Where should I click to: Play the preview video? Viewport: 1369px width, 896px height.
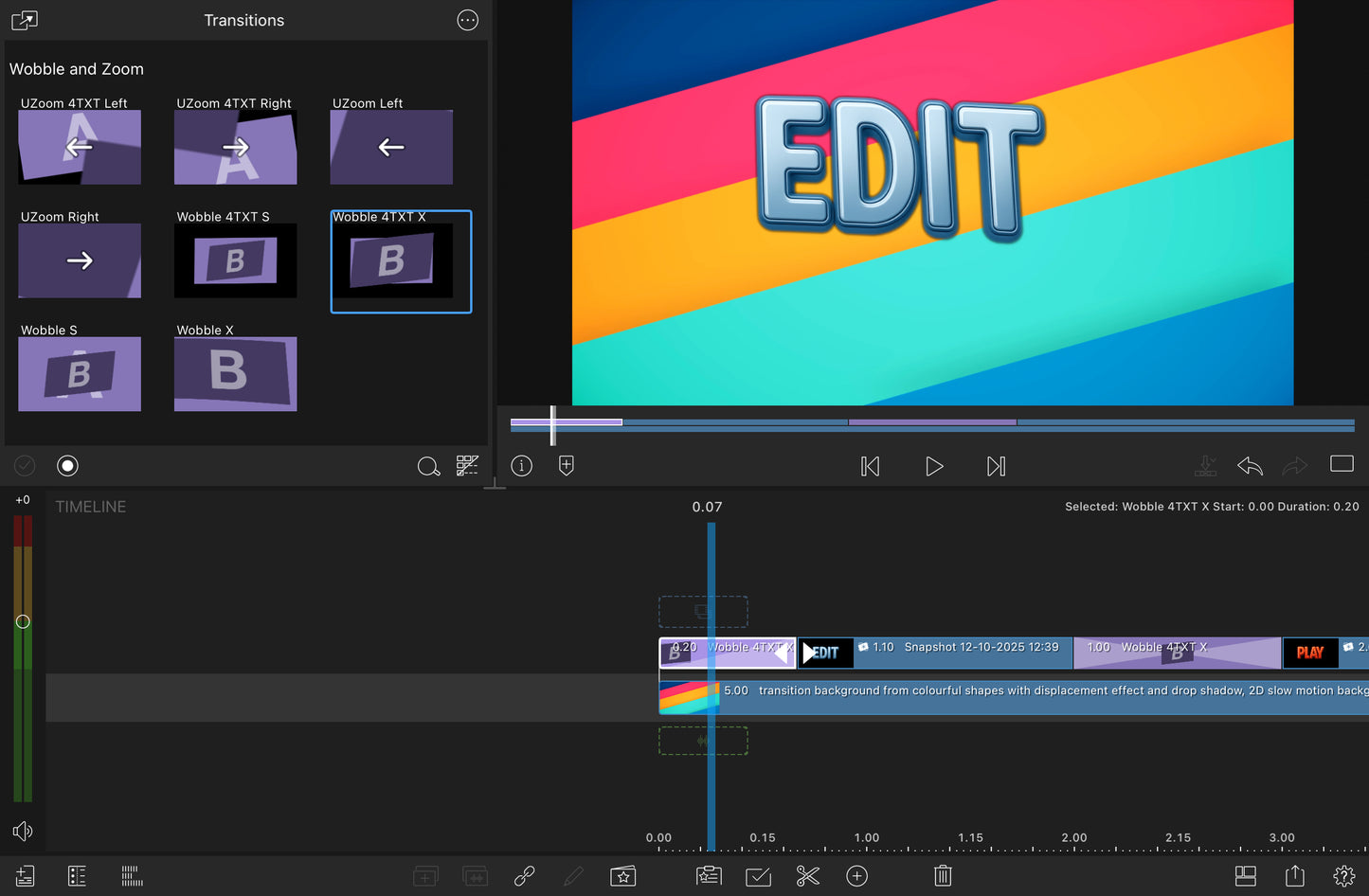933,466
